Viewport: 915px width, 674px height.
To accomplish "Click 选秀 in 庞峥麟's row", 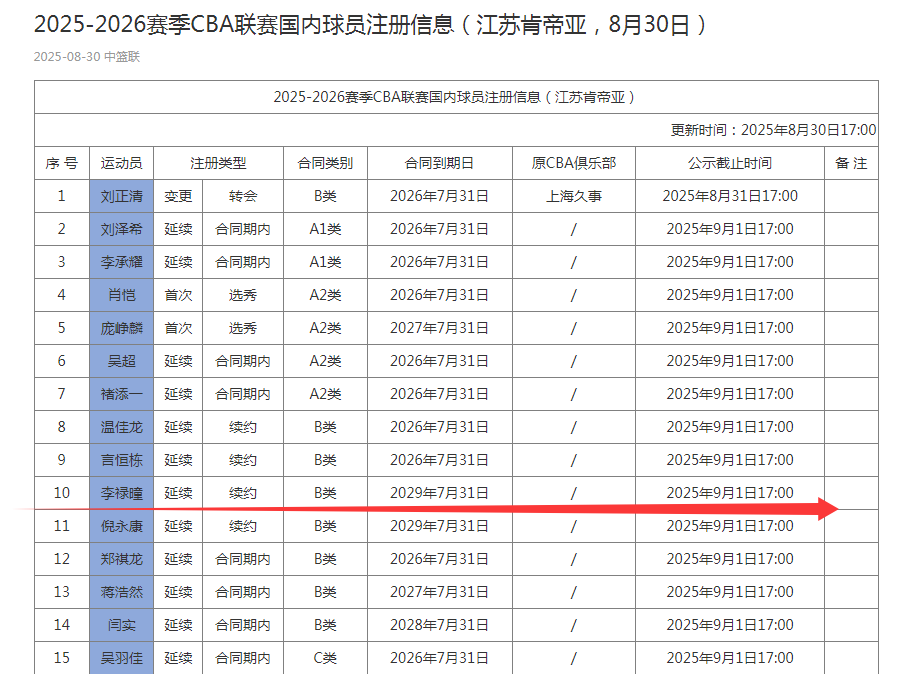I will [x=243, y=328].
